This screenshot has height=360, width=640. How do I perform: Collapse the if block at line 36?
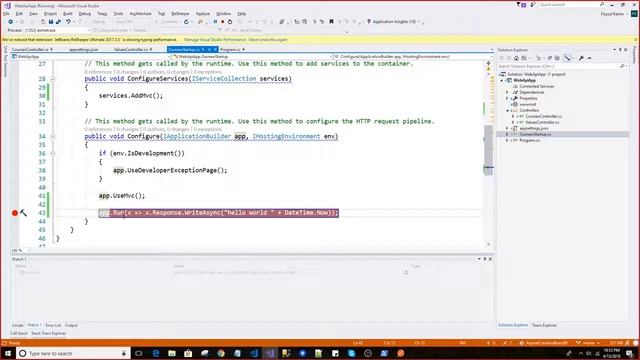53,153
